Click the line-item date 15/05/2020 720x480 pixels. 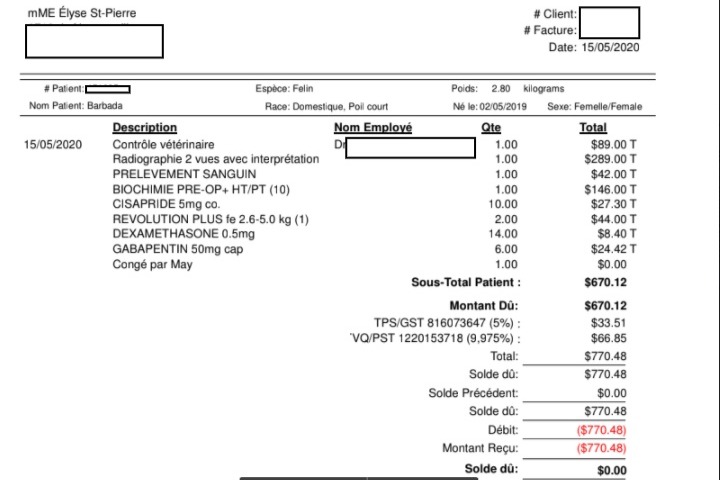click(x=53, y=145)
